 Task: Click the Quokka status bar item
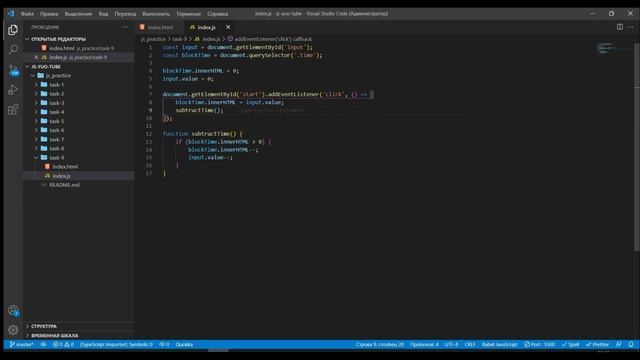coord(184,344)
